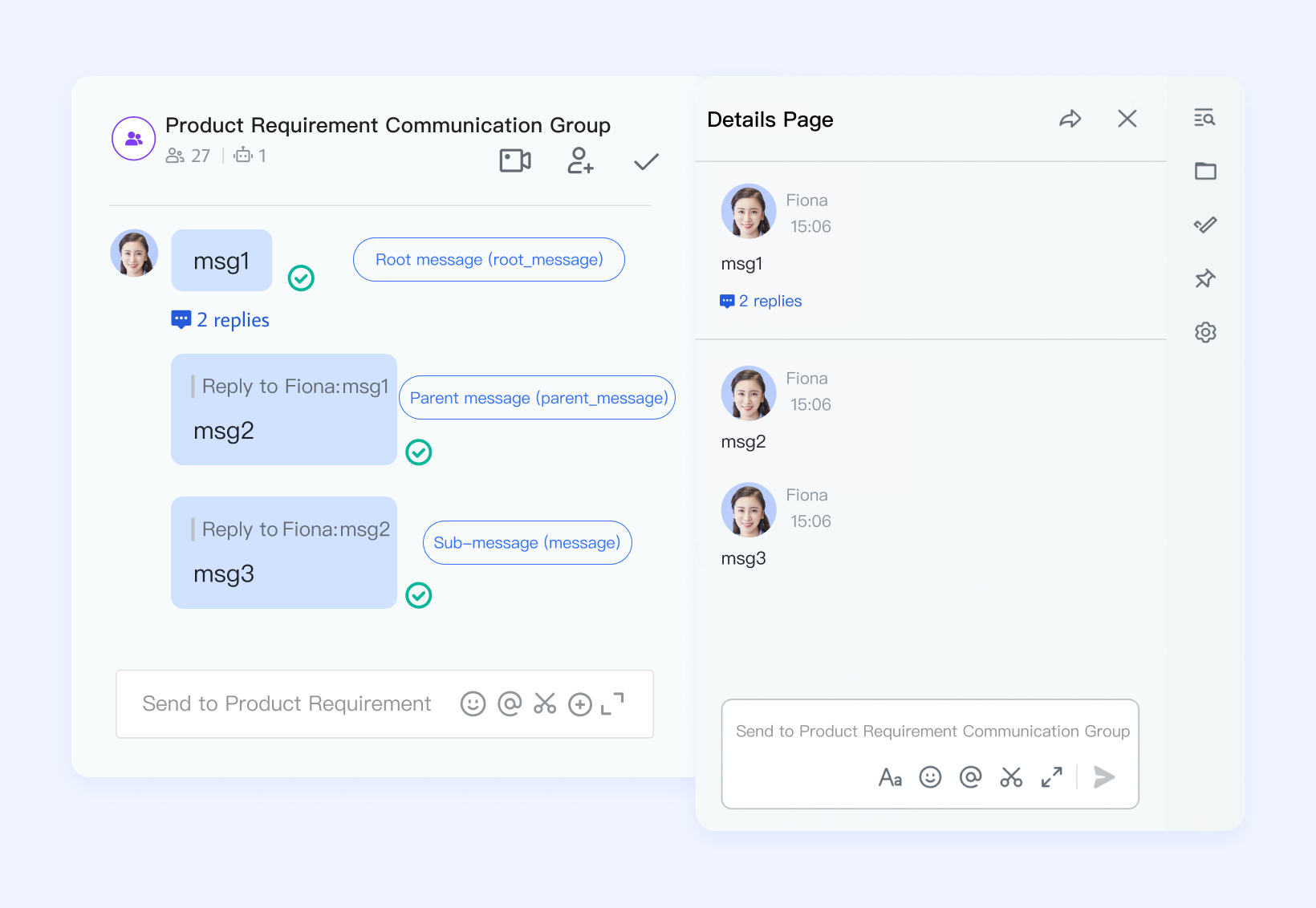Open the pin icon in sidebar

click(x=1204, y=279)
